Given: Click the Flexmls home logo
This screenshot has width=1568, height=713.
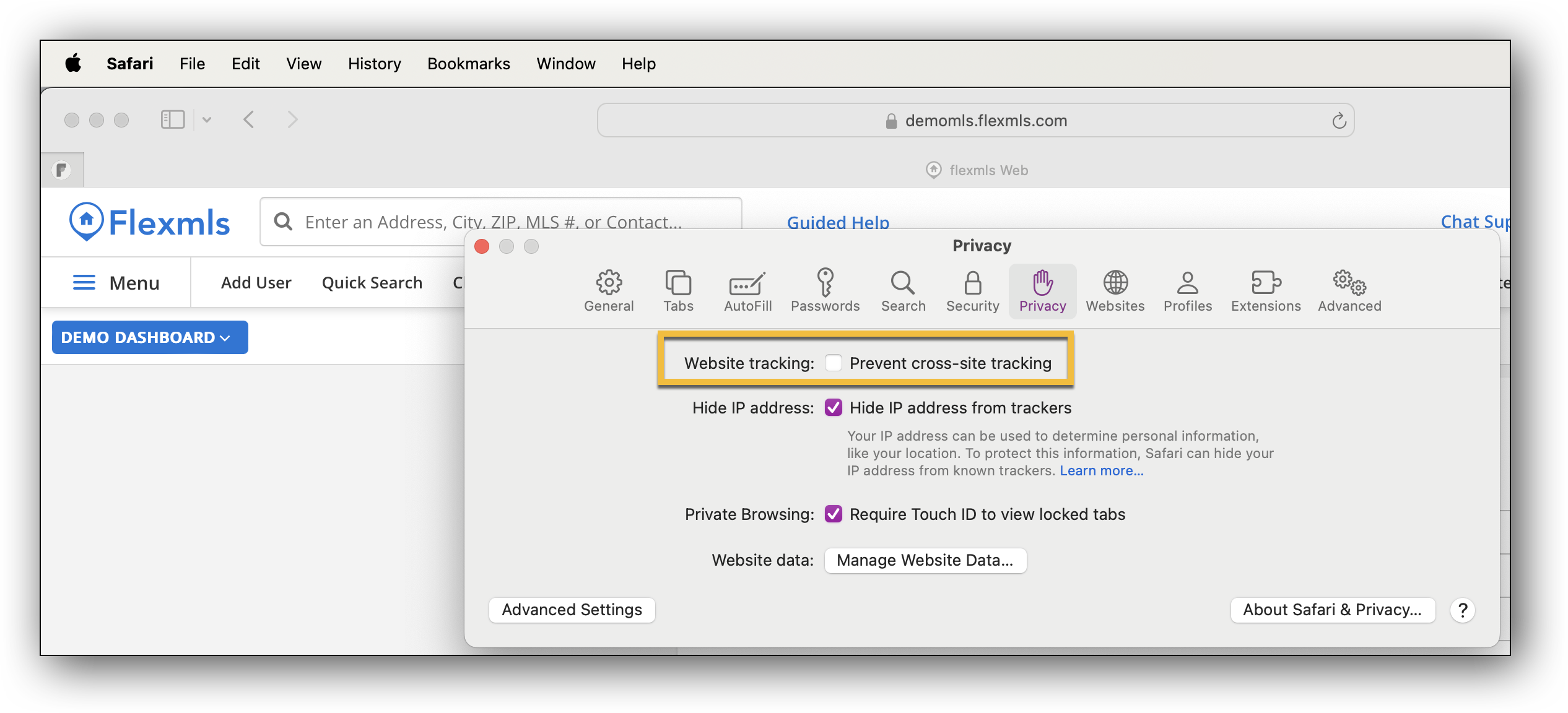Looking at the screenshot, I should tap(149, 222).
